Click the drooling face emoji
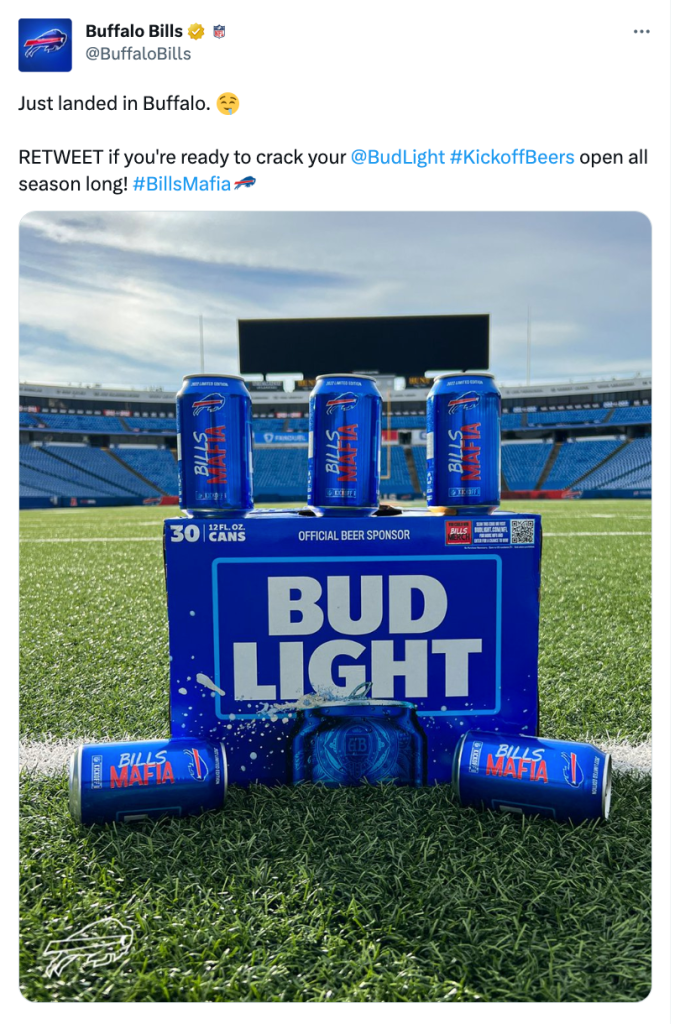This screenshot has height=1024, width=680. [x=228, y=104]
